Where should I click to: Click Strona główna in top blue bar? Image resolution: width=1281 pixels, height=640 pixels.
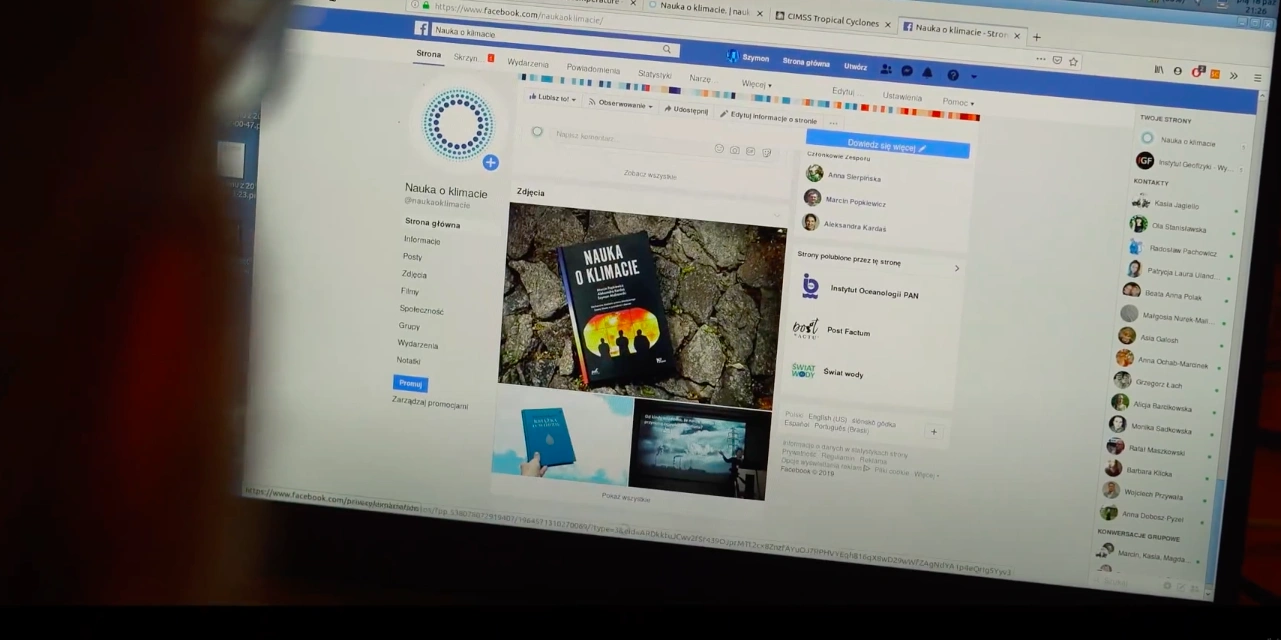pyautogui.click(x=806, y=62)
